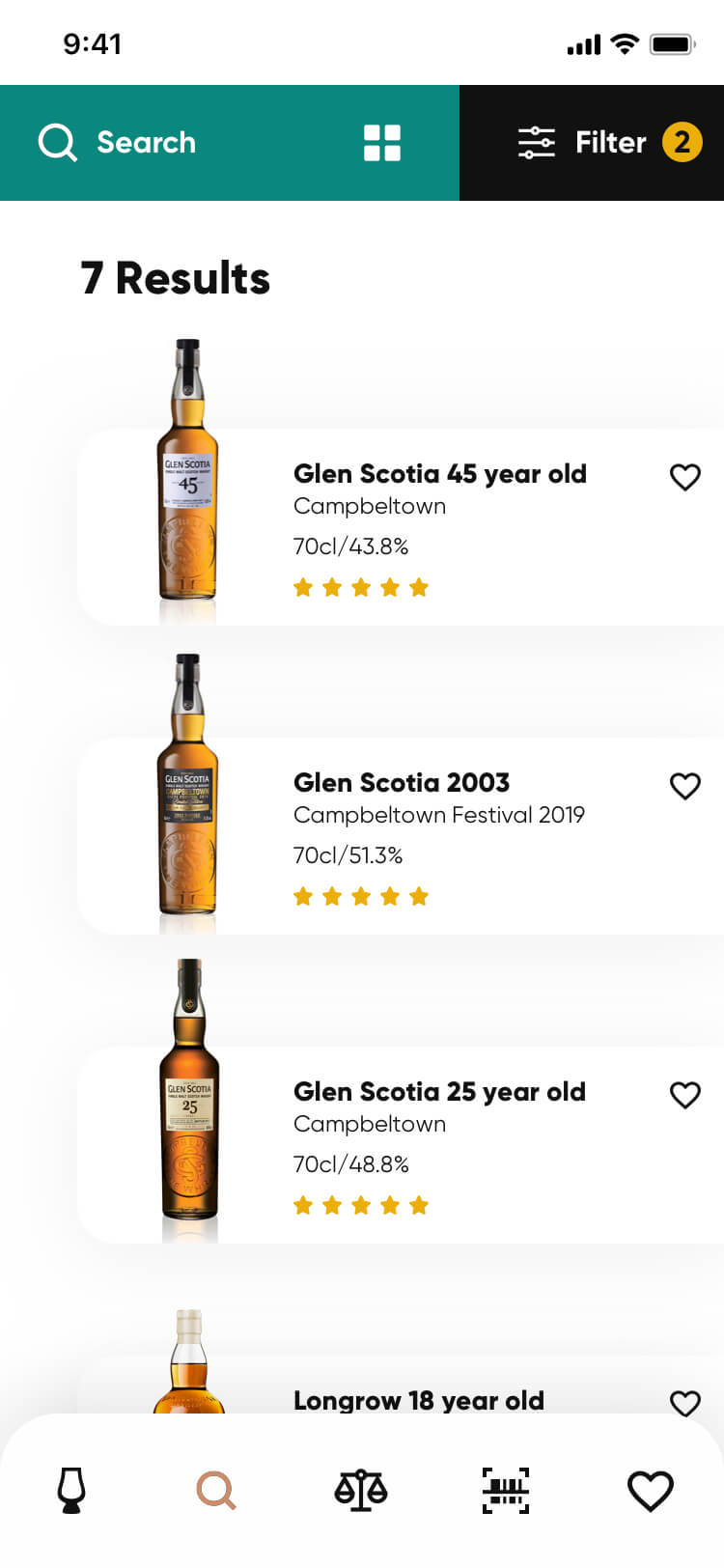This screenshot has height=1568, width=724.
Task: Click the five-star rating of Glen Scotia 25
Action: click(361, 1205)
